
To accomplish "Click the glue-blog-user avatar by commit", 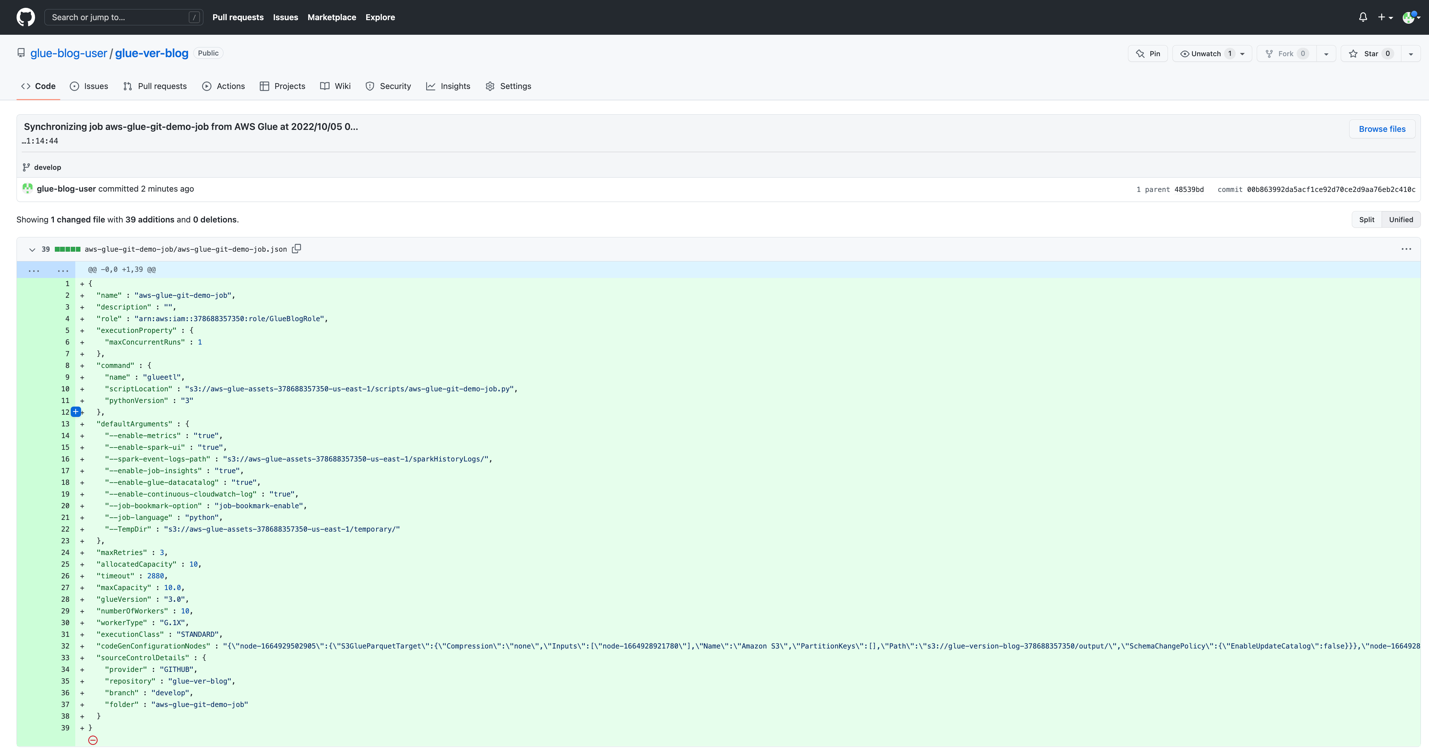I will click(x=28, y=189).
